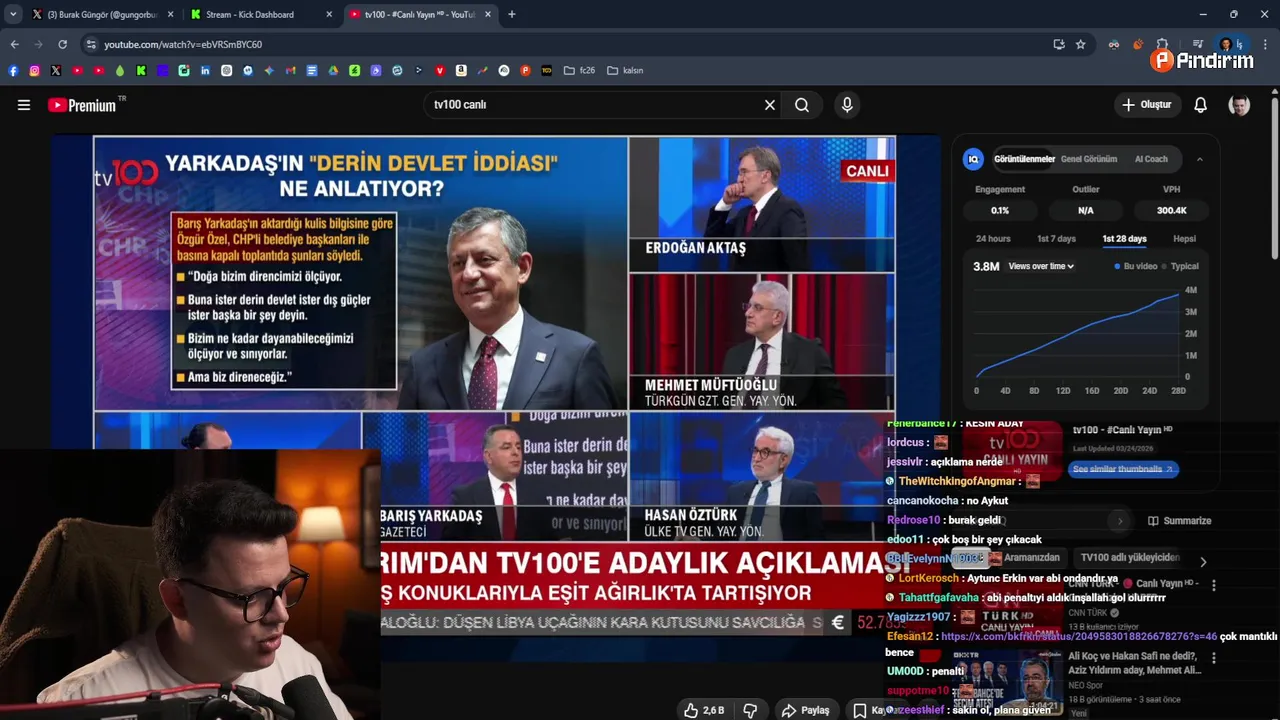Viewport: 1280px width, 720px height.
Task: Open options menu for the CNN TÜRK suggestion
Action: pos(1214,585)
